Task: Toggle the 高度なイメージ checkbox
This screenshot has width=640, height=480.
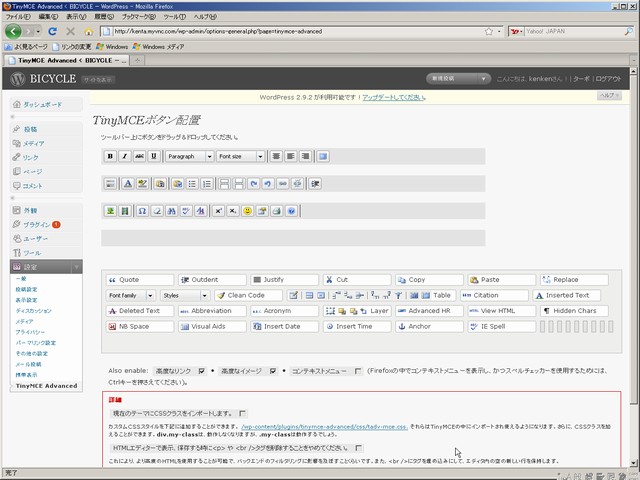Action: click(274, 371)
